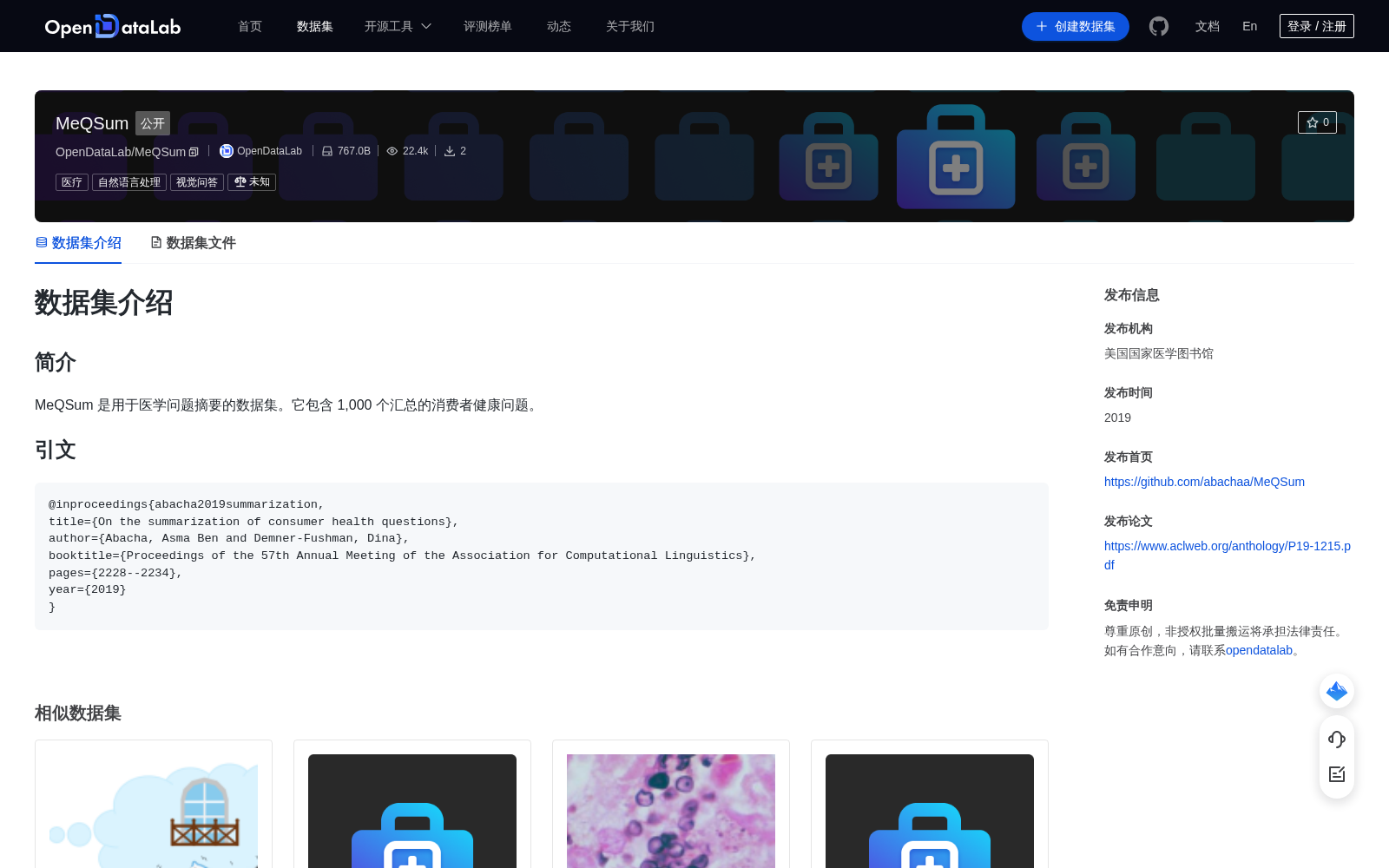Viewport: 1389px width, 868px height.
Task: Click the 公开 visibility badge
Action: 153,123
